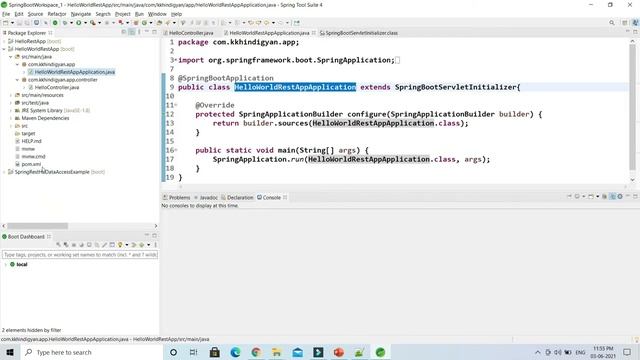The width and height of the screenshot is (640, 360).
Task: Click Boot Dashboard lightbulb icon
Action: (x=120, y=245)
